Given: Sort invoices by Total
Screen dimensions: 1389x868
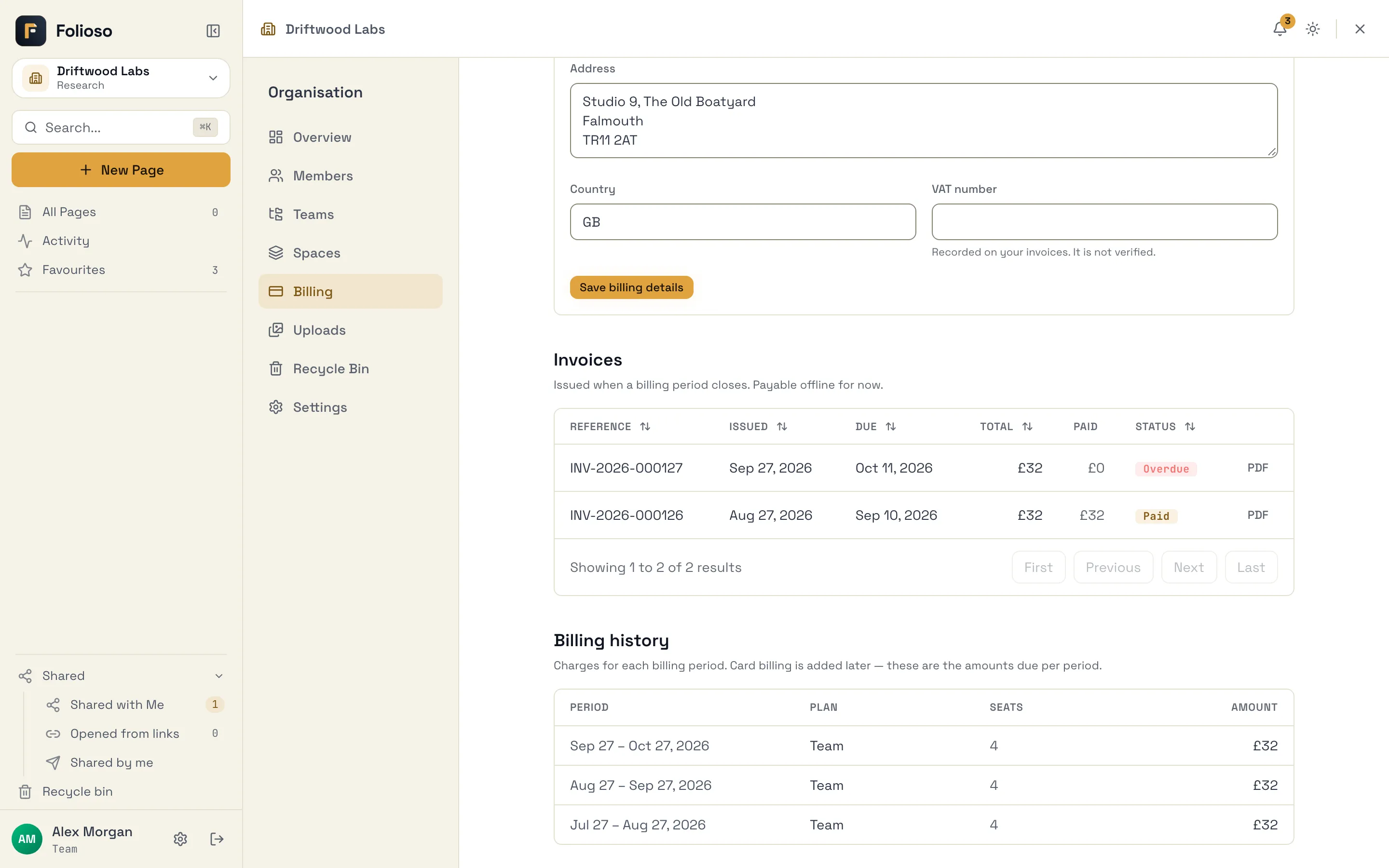Looking at the screenshot, I should [x=1006, y=427].
